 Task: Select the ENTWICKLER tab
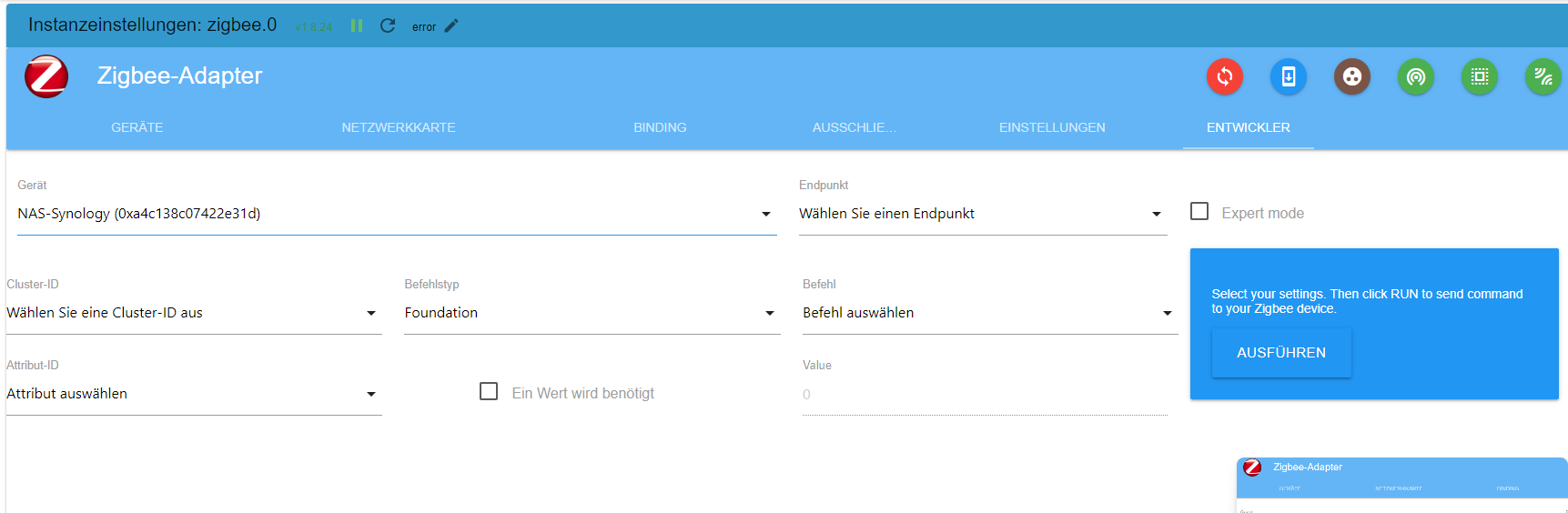1249,127
